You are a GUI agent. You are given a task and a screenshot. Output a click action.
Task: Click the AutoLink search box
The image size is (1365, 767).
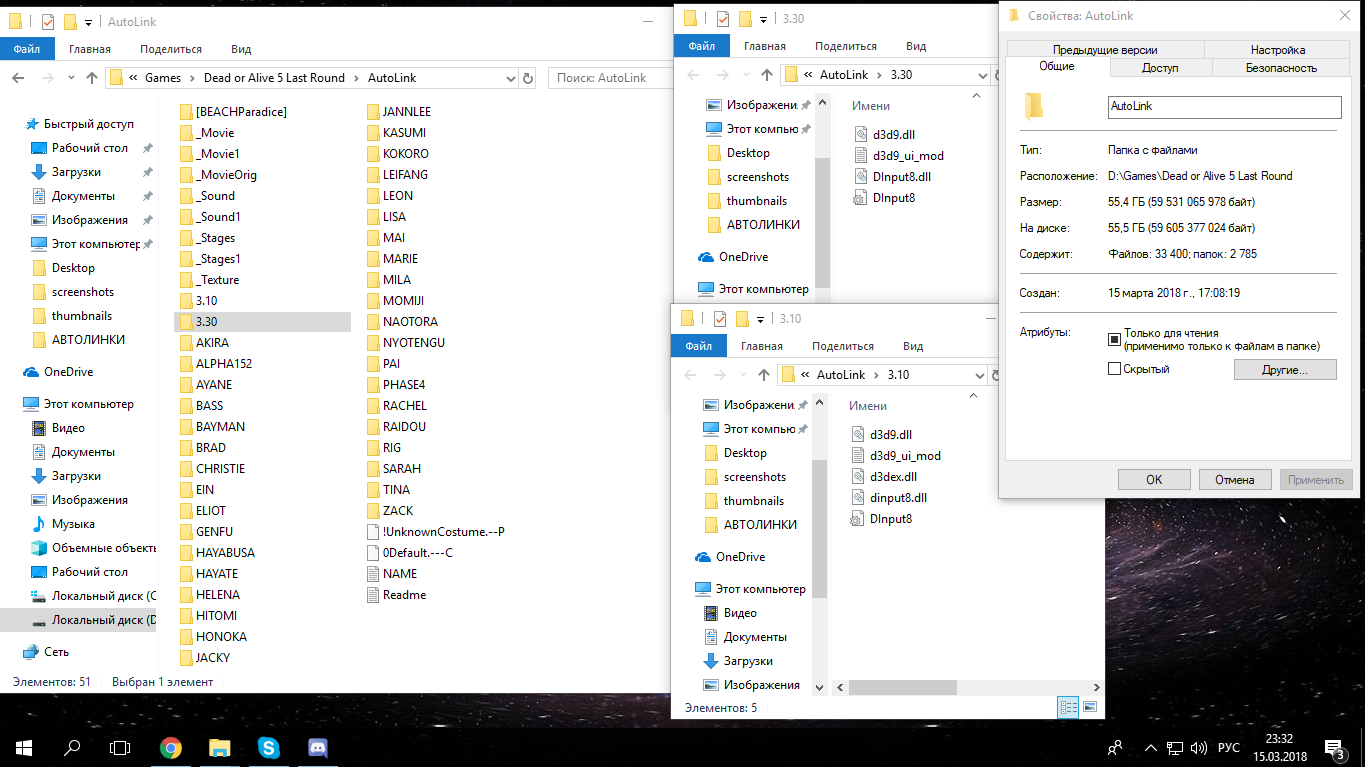[609, 78]
